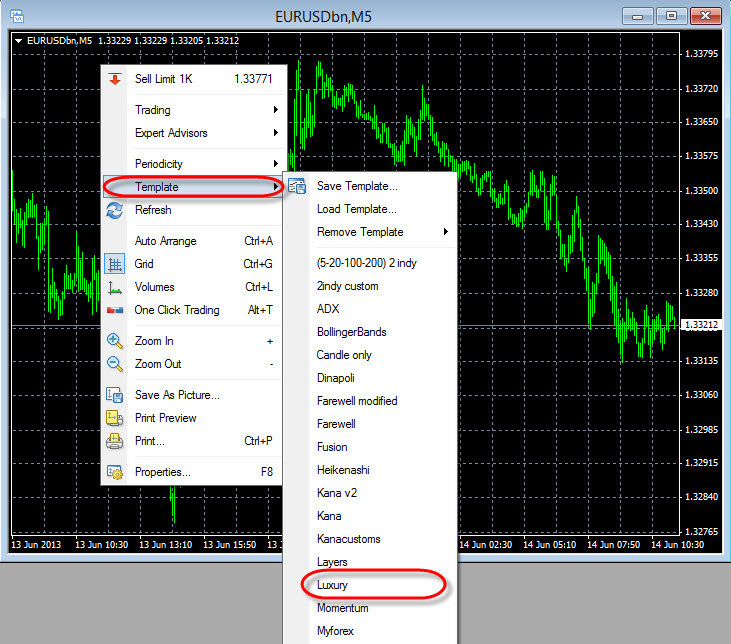Apply the Farewell modified template
This screenshot has height=644, width=731.
click(370, 401)
